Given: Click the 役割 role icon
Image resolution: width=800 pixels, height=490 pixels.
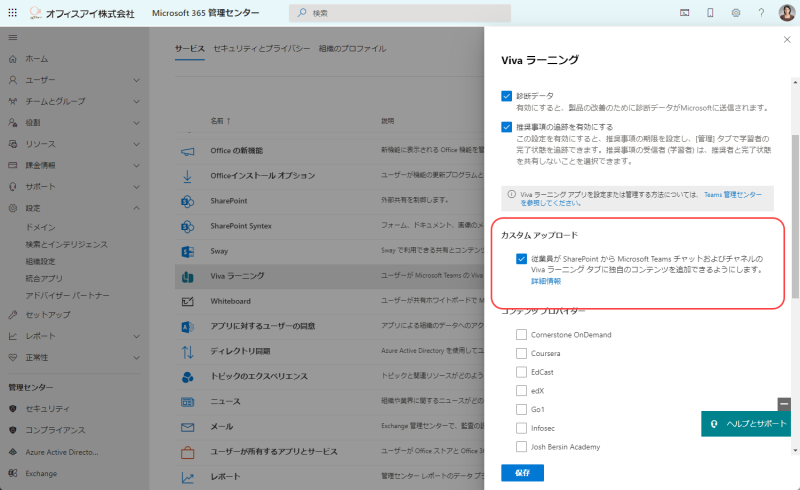Looking at the screenshot, I should pos(13,122).
